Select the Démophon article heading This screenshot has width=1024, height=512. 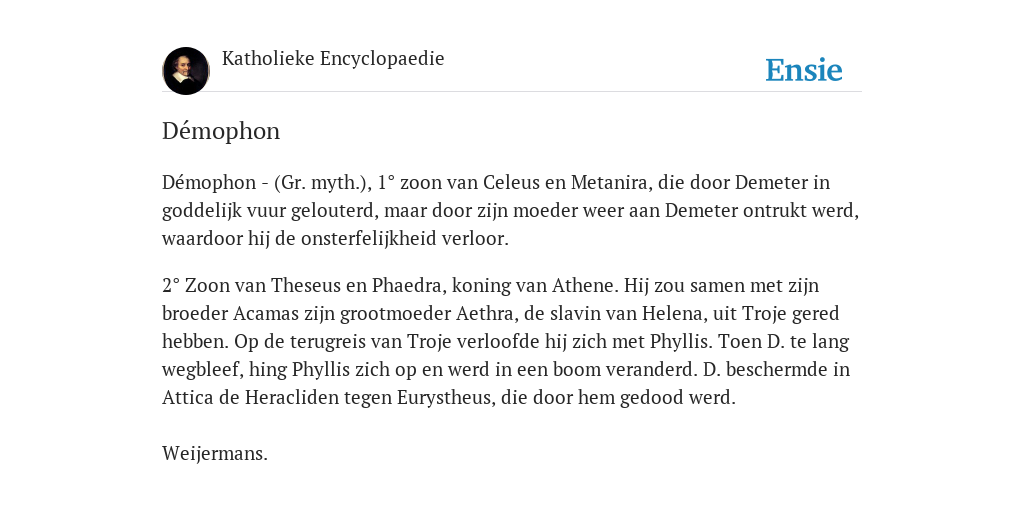[x=221, y=131]
